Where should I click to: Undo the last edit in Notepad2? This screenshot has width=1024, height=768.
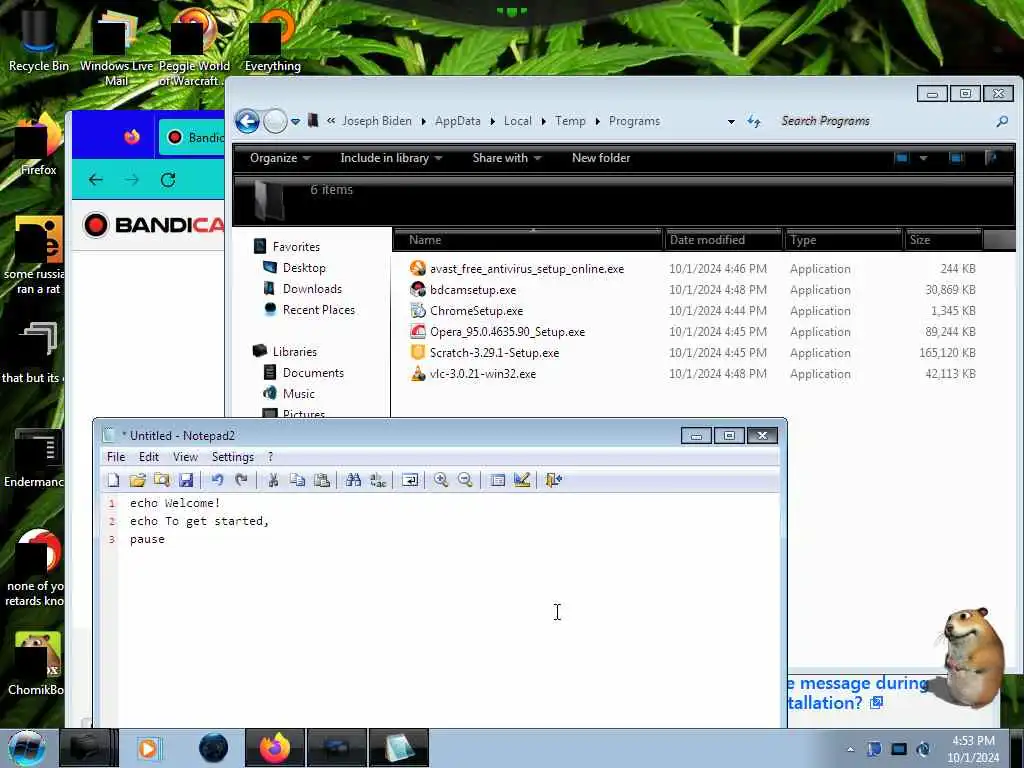(x=217, y=480)
